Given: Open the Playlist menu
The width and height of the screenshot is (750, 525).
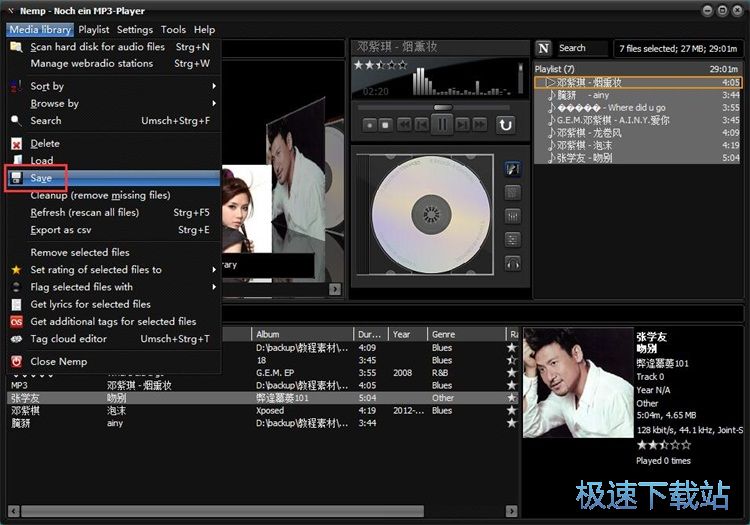Looking at the screenshot, I should click(x=94, y=30).
